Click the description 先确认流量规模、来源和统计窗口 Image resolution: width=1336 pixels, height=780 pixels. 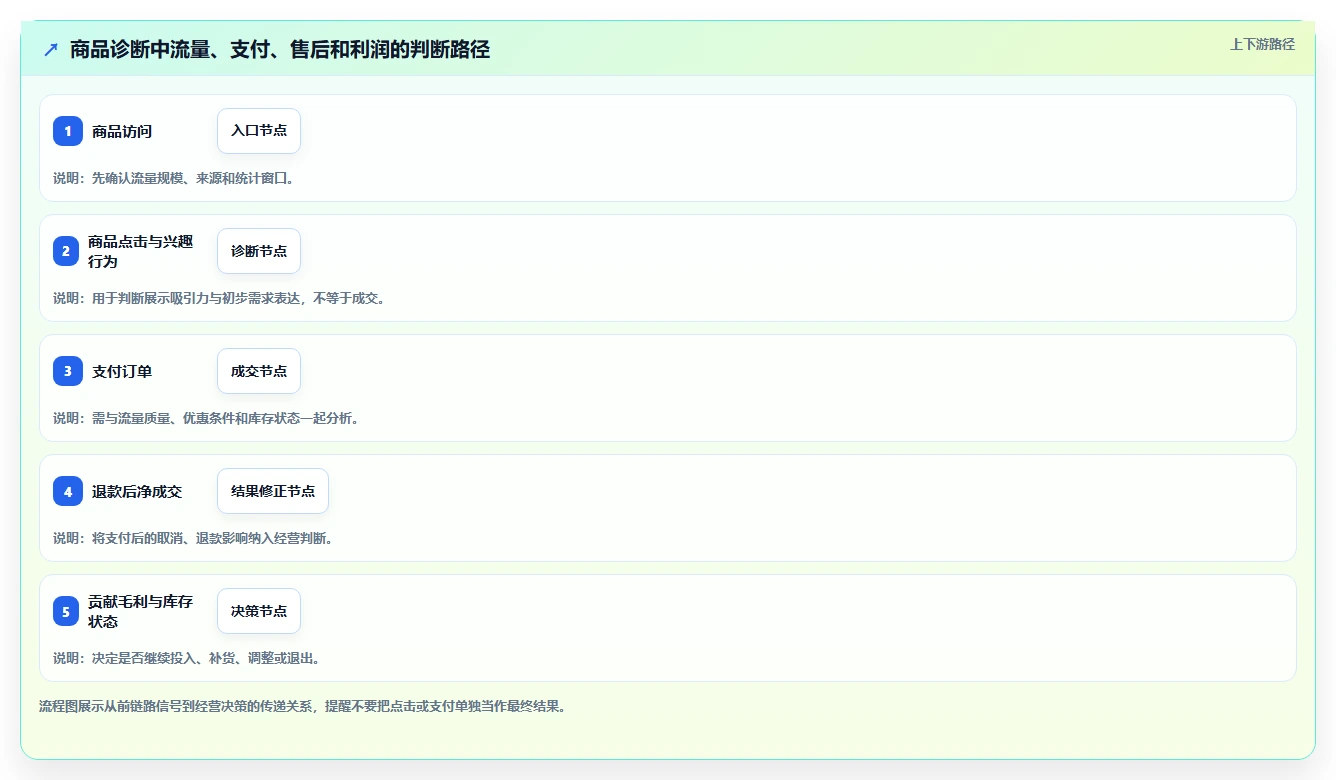(x=174, y=178)
